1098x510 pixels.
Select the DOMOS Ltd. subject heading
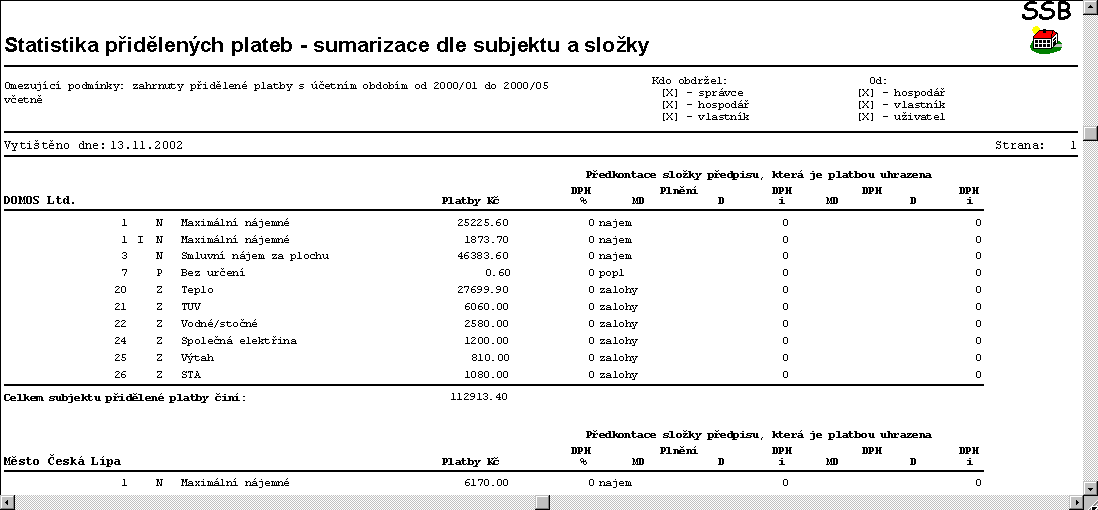[x=40, y=200]
